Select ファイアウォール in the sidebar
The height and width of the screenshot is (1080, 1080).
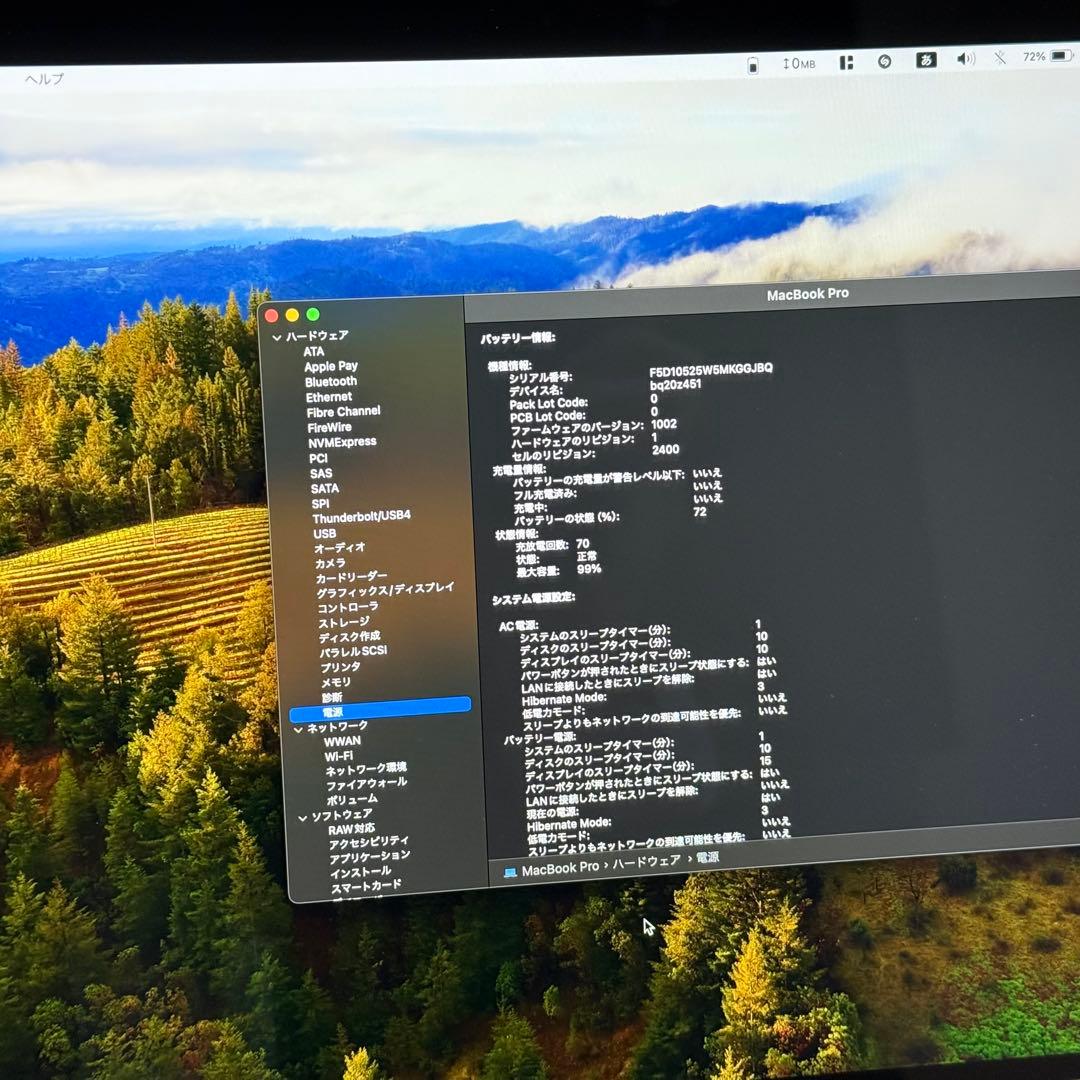point(366,785)
